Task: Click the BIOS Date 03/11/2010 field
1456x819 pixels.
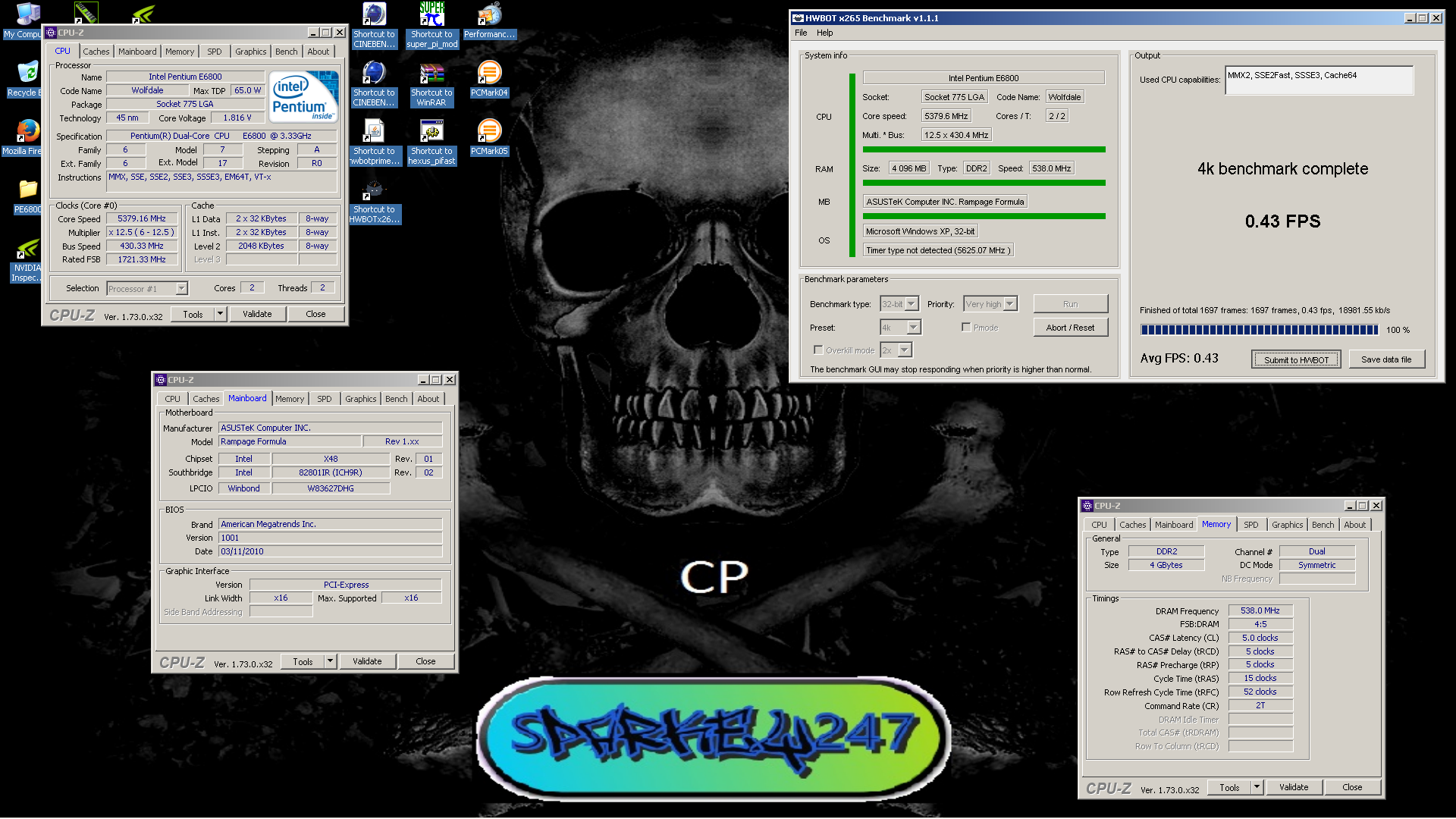Action: point(330,551)
